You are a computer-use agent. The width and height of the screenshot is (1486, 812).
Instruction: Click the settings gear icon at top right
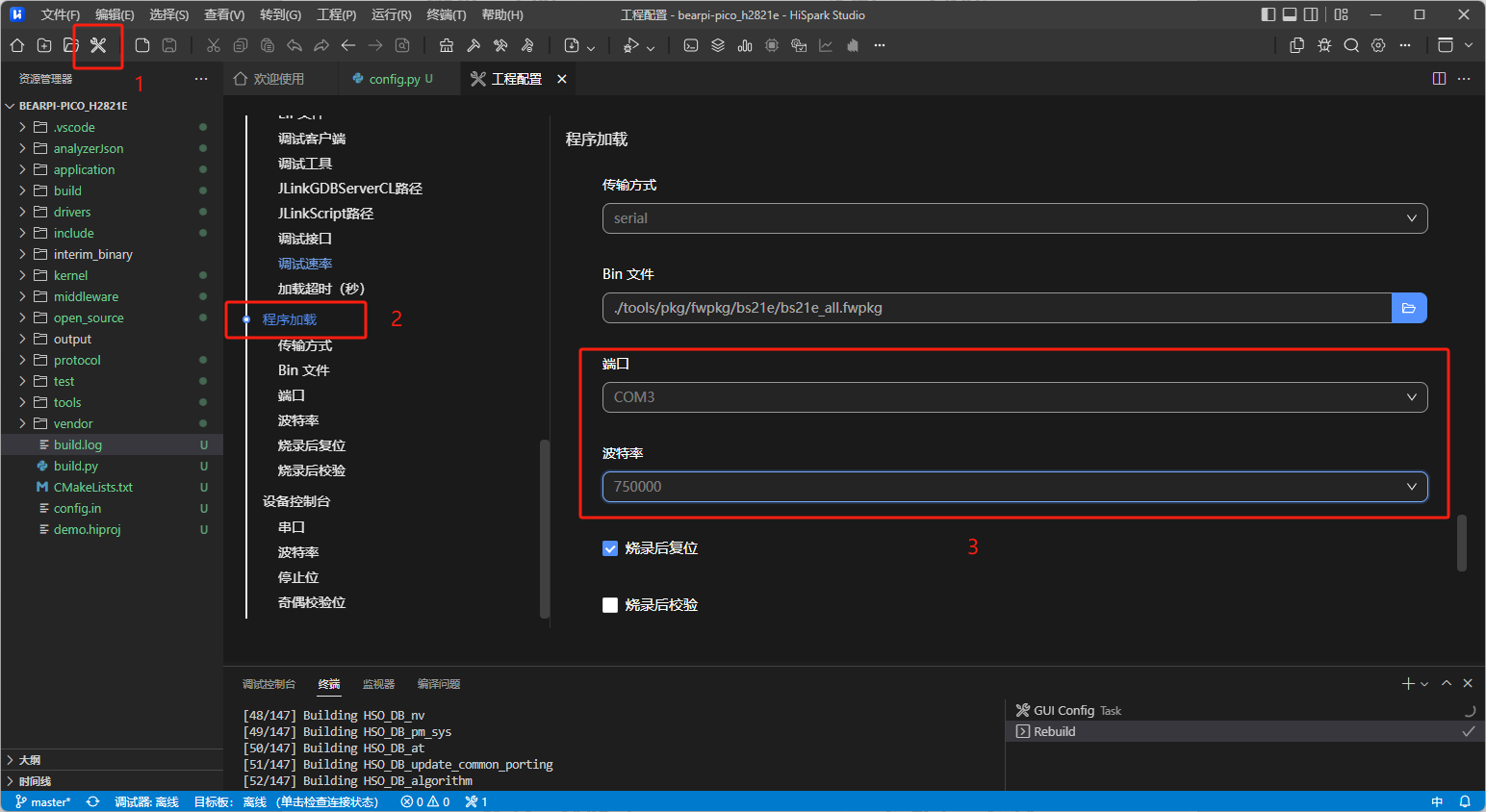click(x=1378, y=45)
